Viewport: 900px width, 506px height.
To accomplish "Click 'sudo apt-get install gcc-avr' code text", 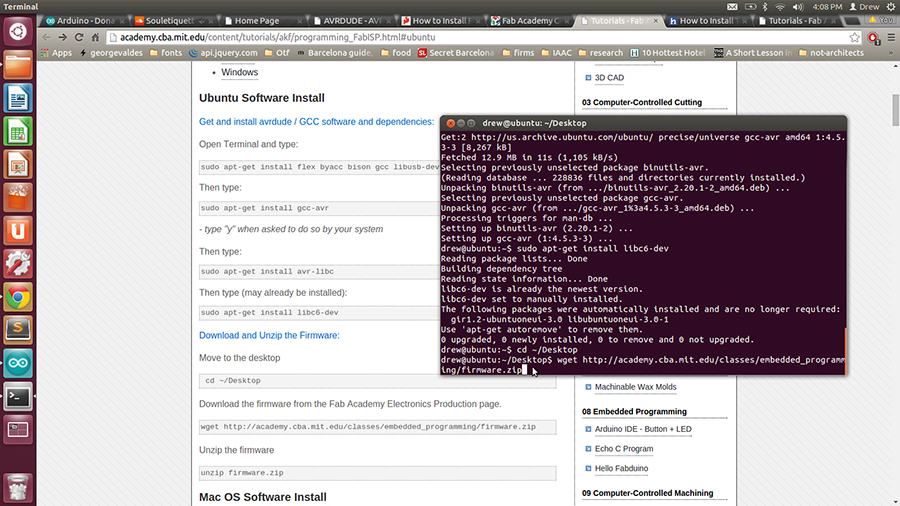I will (265, 208).
